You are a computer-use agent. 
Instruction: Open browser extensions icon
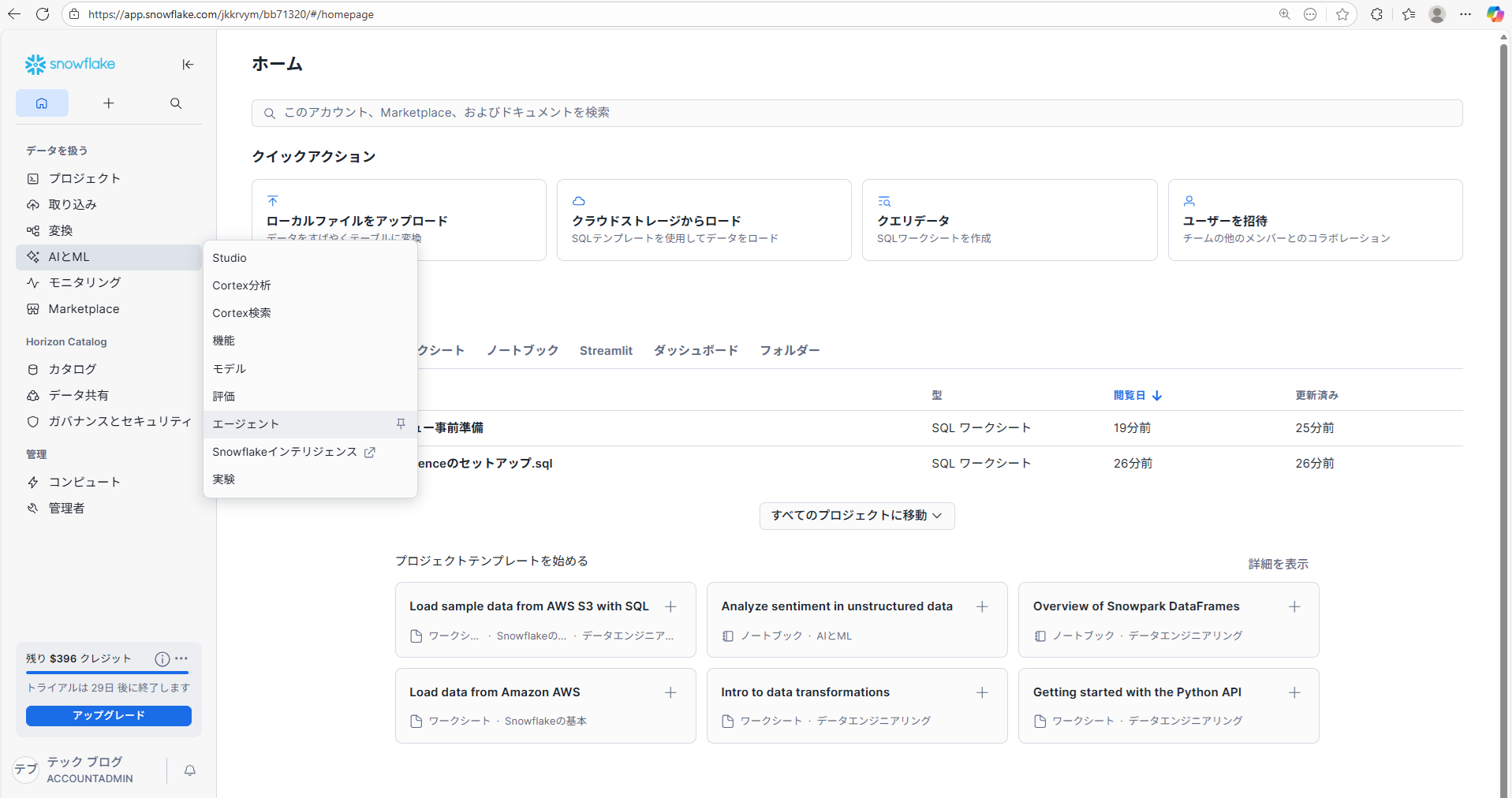(x=1376, y=14)
